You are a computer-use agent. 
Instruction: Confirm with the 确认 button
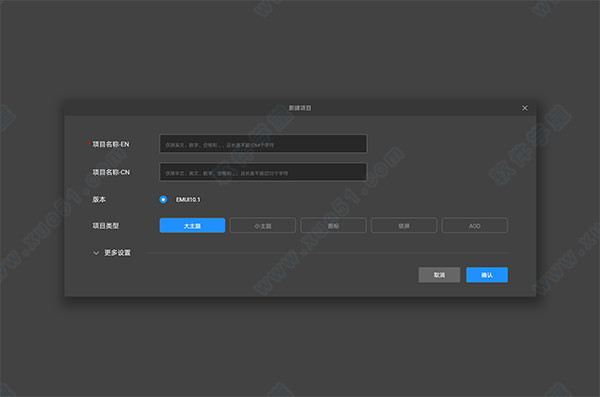click(487, 275)
